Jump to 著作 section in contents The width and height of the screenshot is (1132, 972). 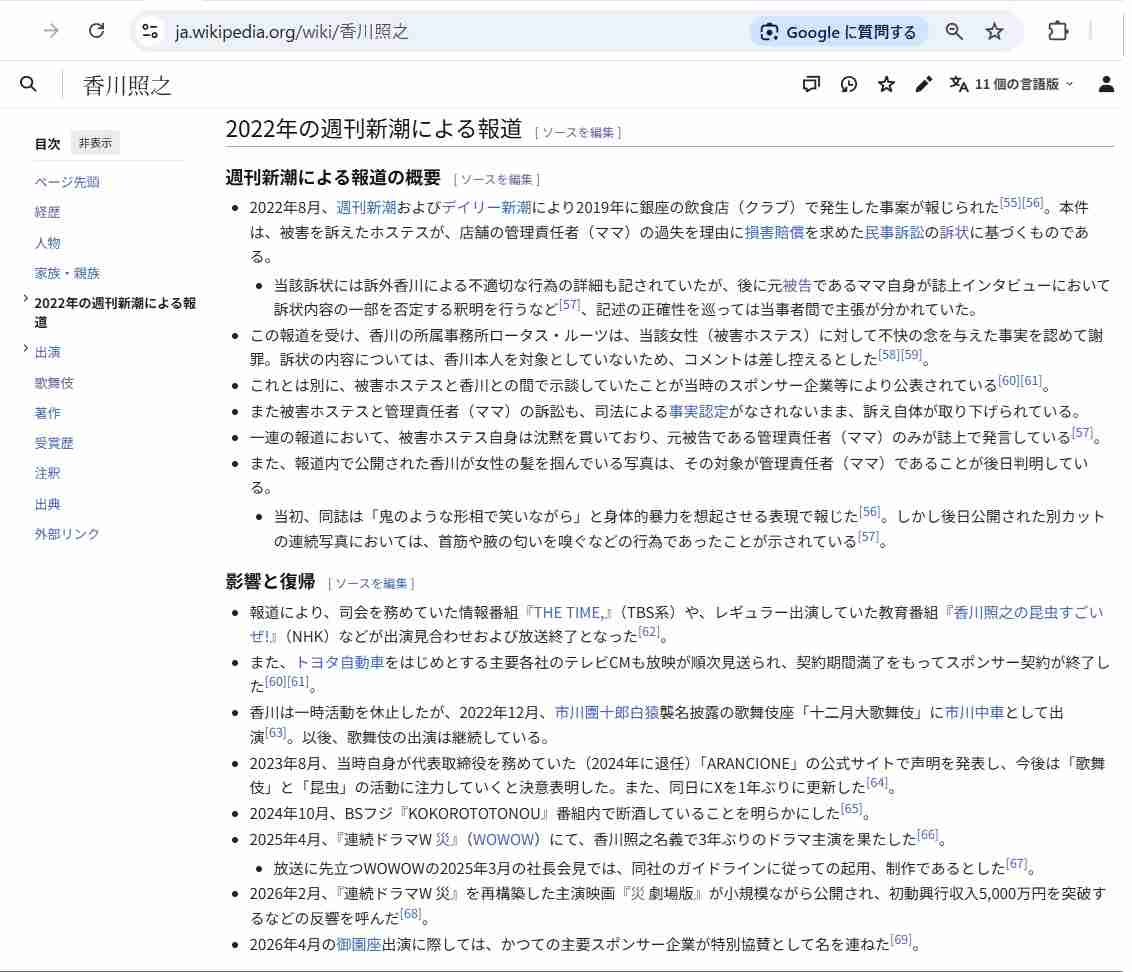pos(48,413)
